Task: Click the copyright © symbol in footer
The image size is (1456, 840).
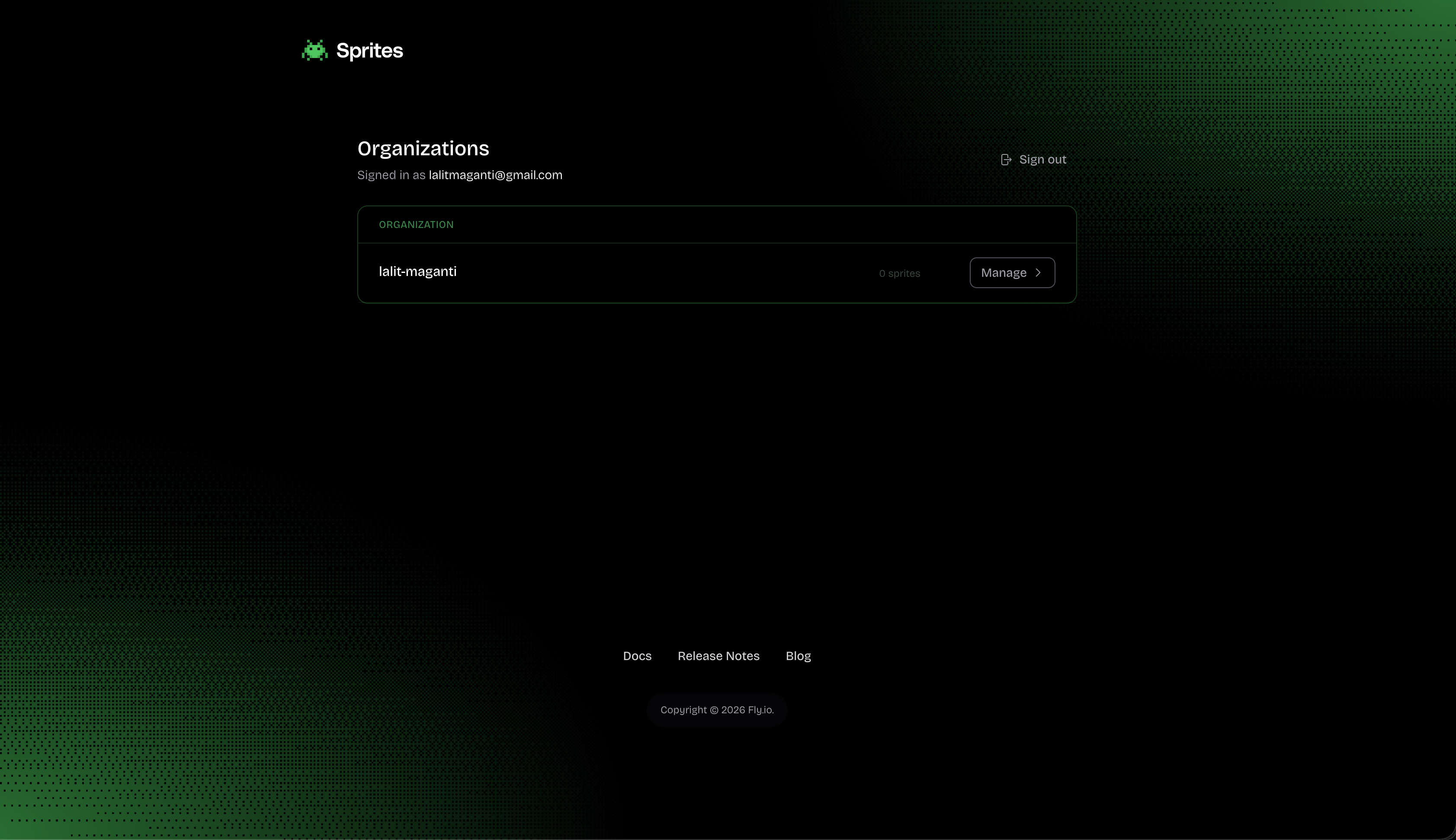Action: (714, 710)
